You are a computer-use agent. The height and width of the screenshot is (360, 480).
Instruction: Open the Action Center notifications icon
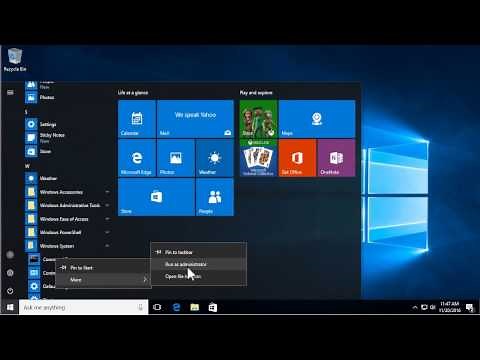(470, 307)
